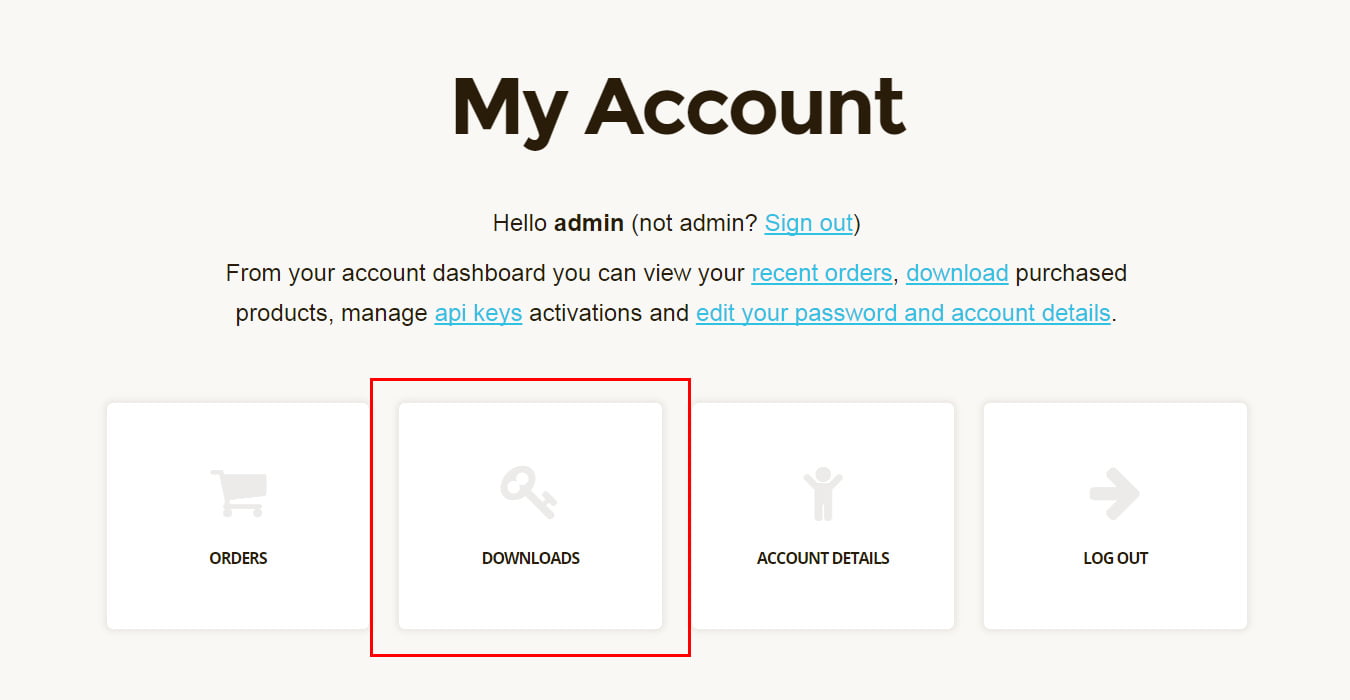Screen dimensions: 1350x700
Task: Open the api keys link
Action: (x=478, y=313)
